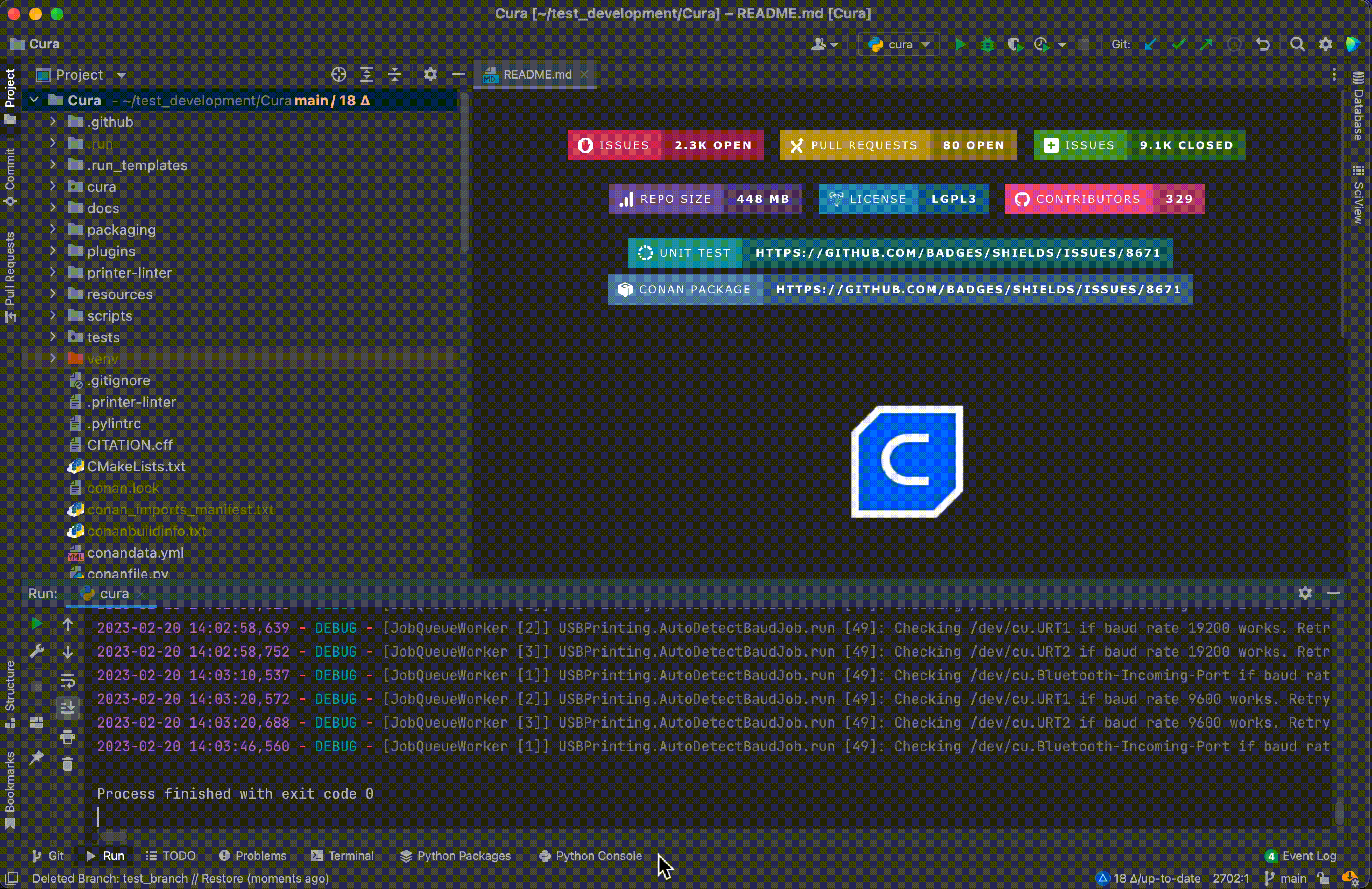Clear all Run console output trash icon
1372x889 pixels.
[x=67, y=763]
